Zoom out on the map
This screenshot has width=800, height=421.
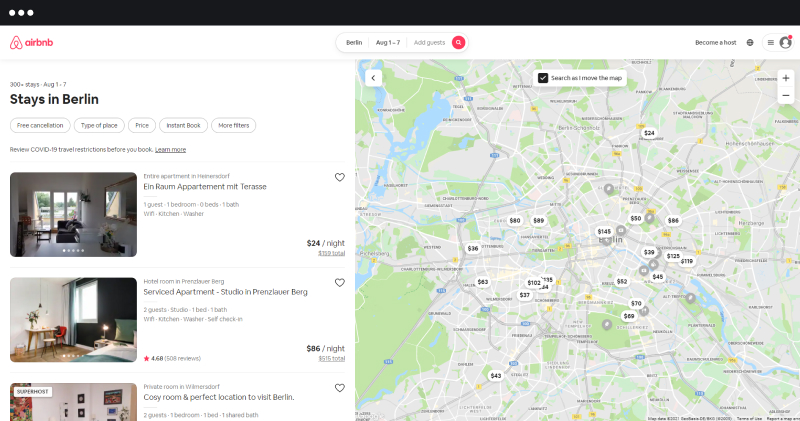[x=785, y=96]
